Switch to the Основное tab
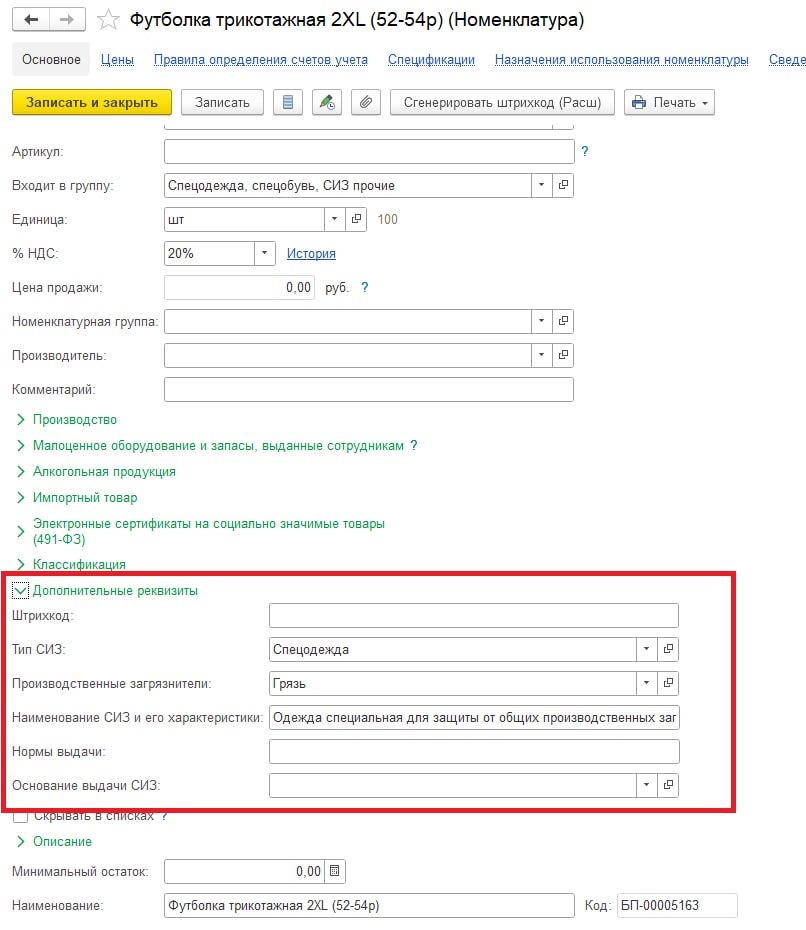806x930 pixels. (x=51, y=59)
